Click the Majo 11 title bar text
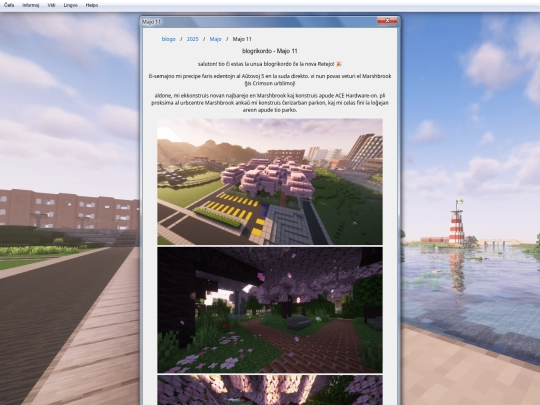Viewport: 540px width, 405px height. point(152,22)
